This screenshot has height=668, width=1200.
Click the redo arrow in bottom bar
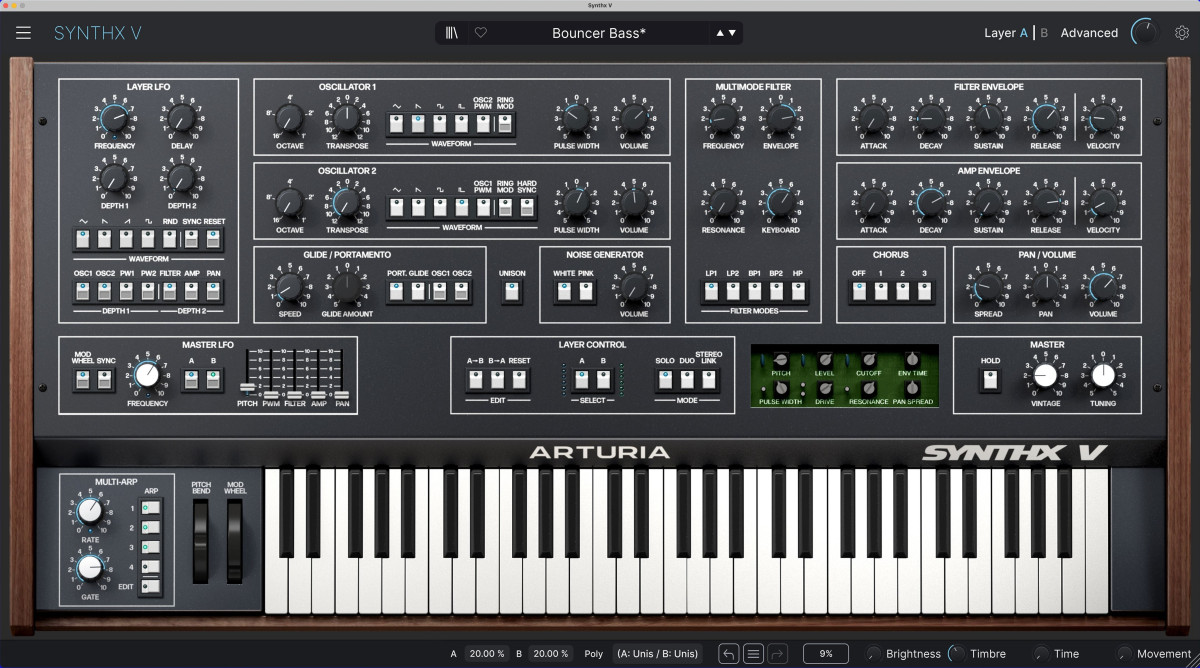pyautogui.click(x=778, y=654)
